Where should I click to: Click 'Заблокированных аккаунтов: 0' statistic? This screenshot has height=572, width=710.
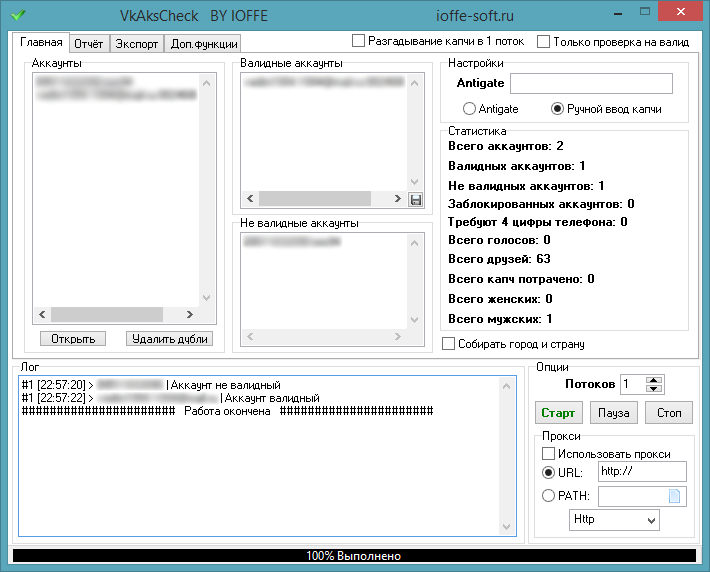(x=541, y=204)
